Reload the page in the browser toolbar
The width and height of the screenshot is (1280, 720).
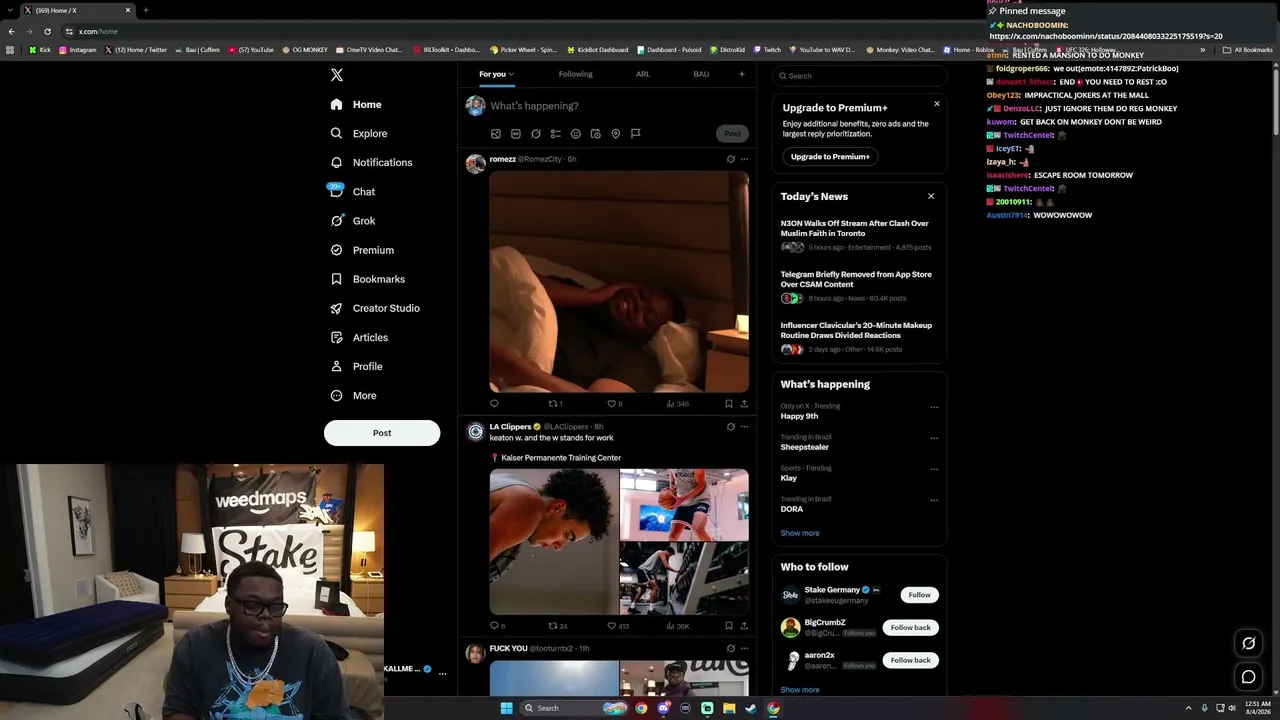47,31
